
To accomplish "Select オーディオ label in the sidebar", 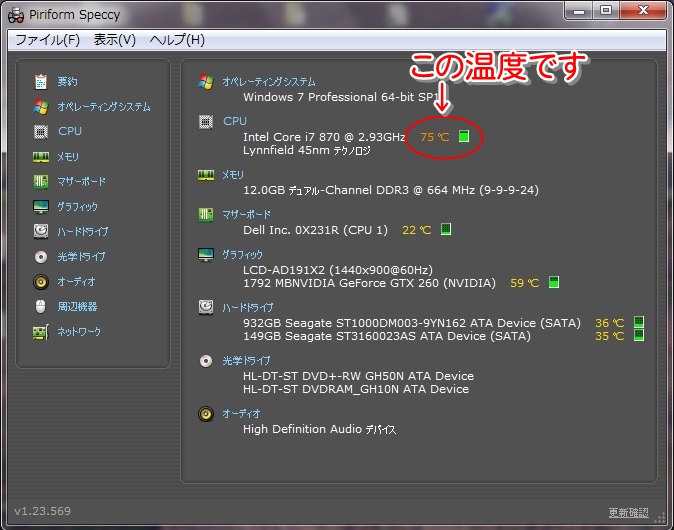I will pos(76,282).
